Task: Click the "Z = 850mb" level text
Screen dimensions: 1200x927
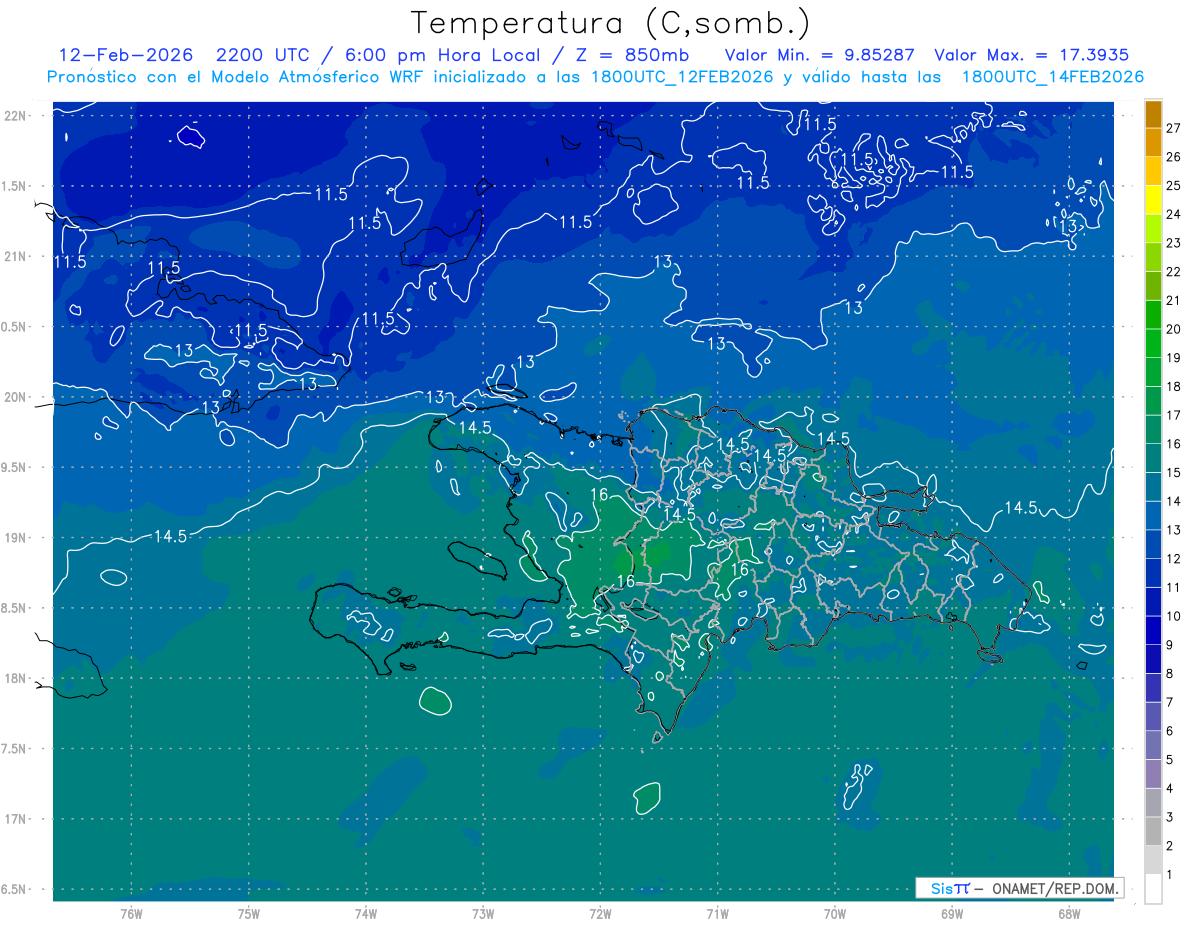Action: pos(629,55)
